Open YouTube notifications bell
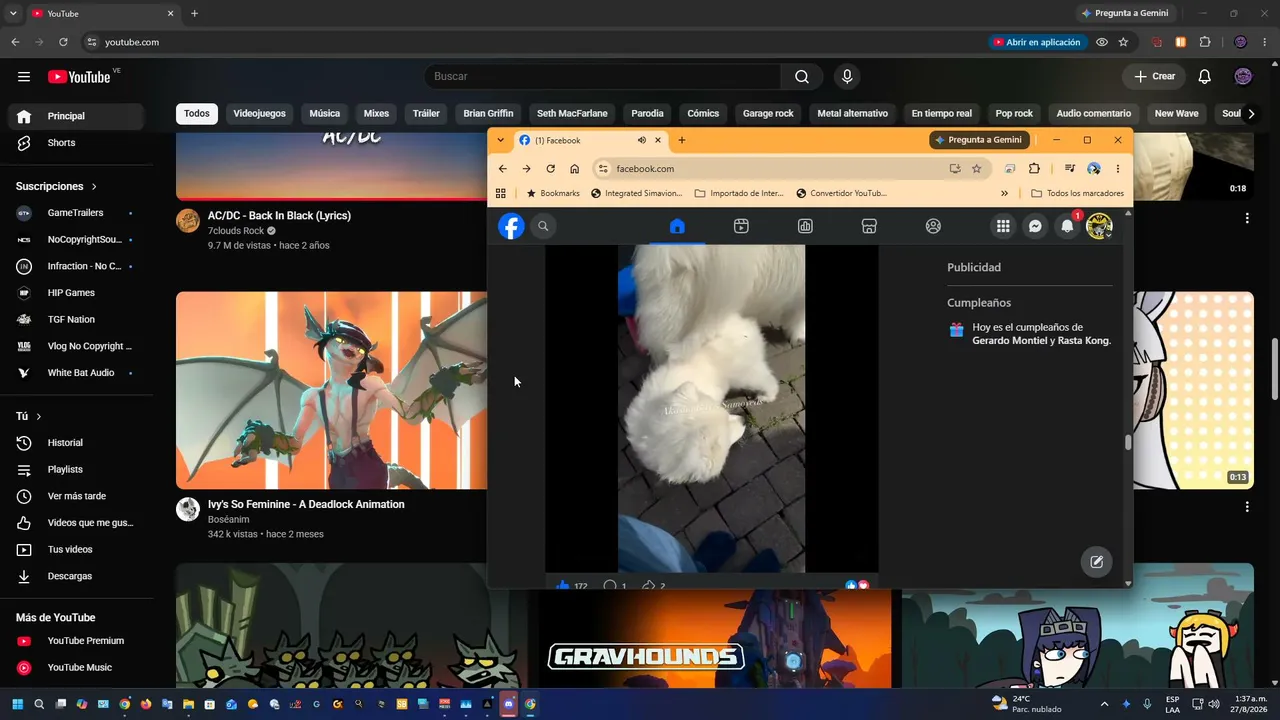Image resolution: width=1280 pixels, height=720 pixels. [x=1205, y=76]
